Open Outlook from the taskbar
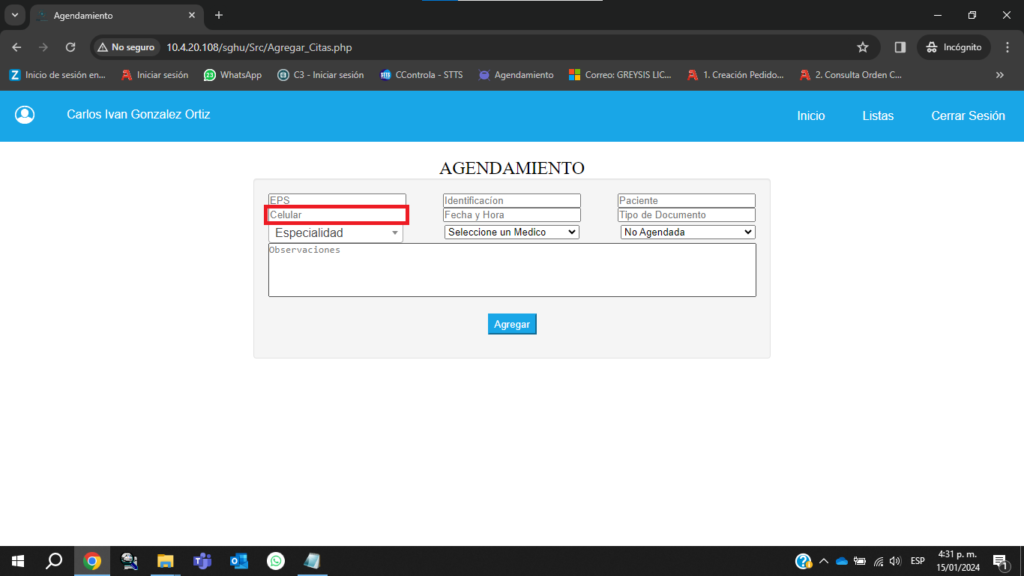The image size is (1024, 576). (239, 561)
